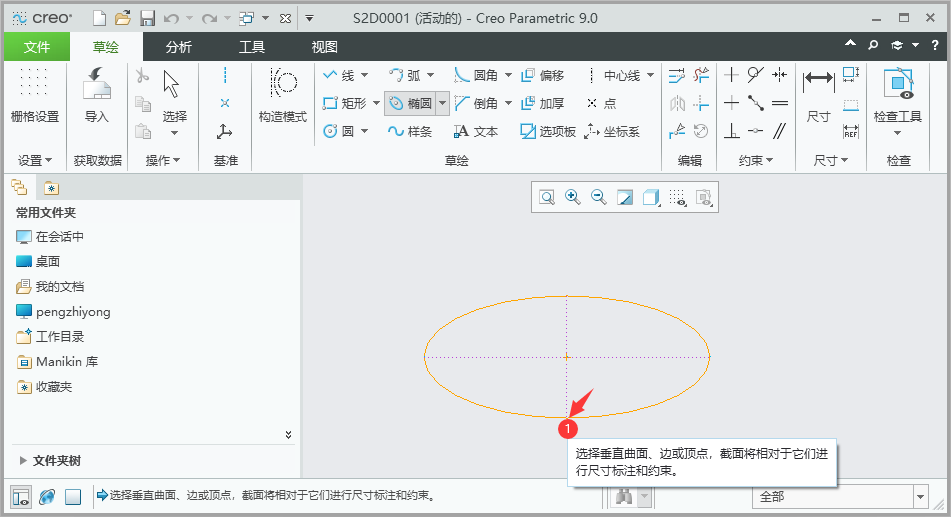Screen dimensions: 951x517
Task: Expand the 中心线 dropdown arrow
Action: click(650, 75)
